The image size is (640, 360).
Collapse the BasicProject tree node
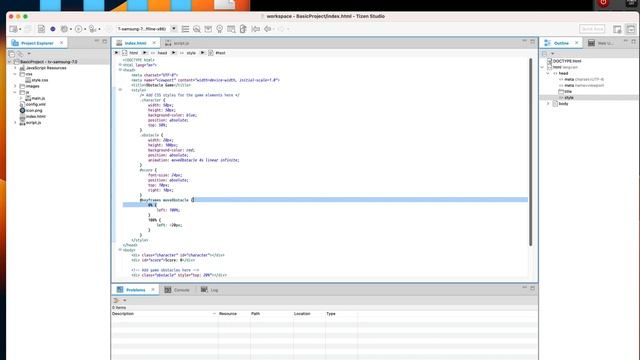(x=10, y=62)
